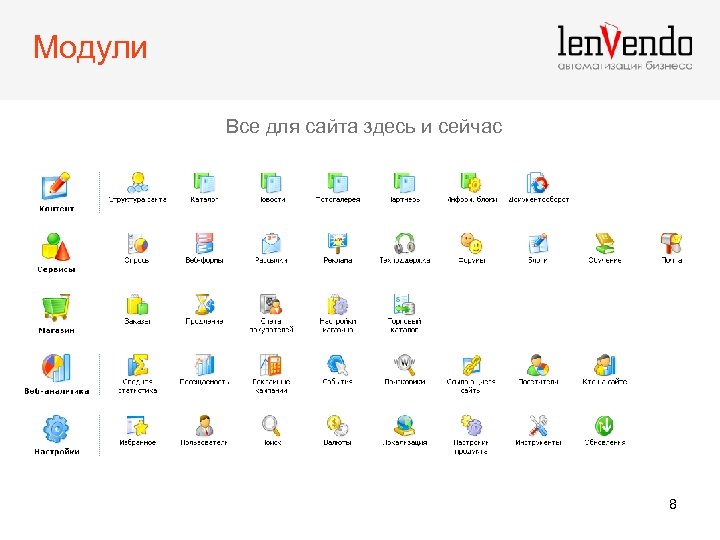Select the Настройки магазина icon
Image resolution: width=720 pixels, height=540 pixels.
338,304
